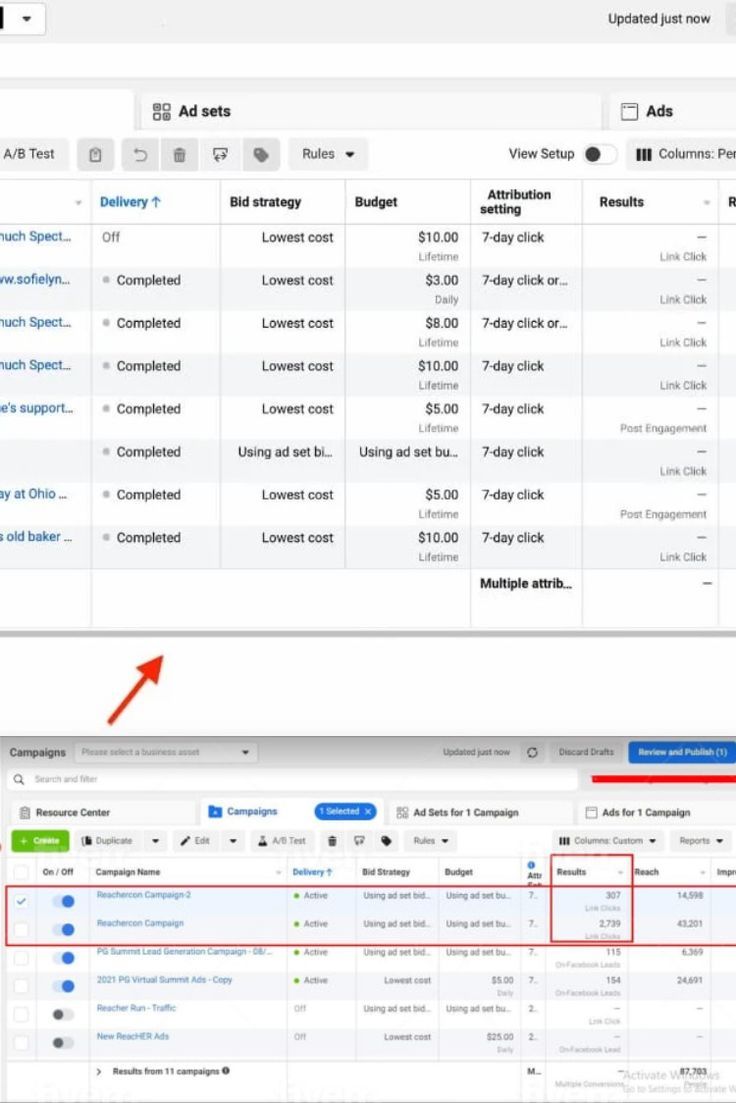This screenshot has width=736, height=1103.
Task: Sort by the Delivery column header
Action: [x=130, y=202]
